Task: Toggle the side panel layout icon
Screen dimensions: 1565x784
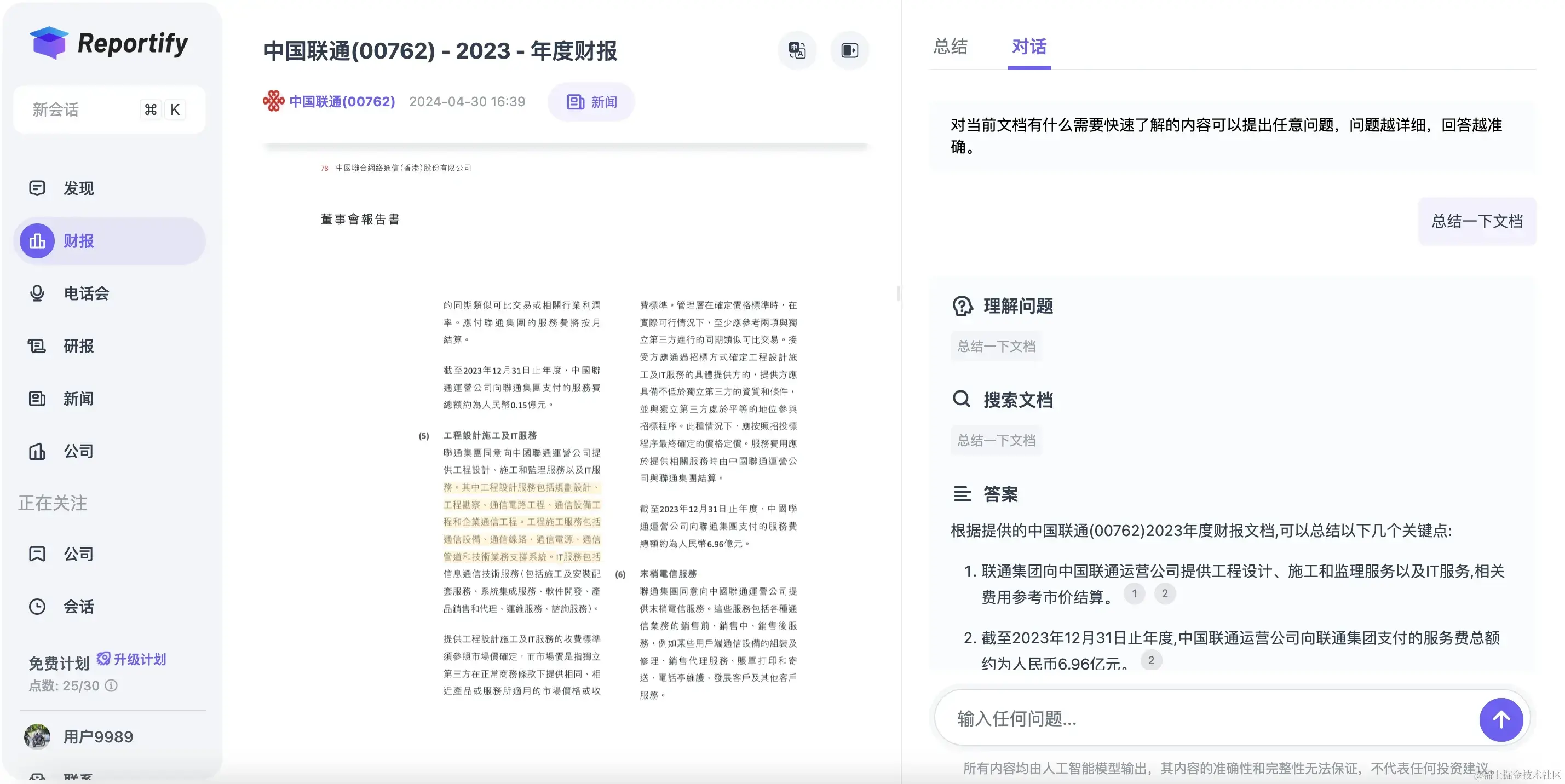Action: click(x=849, y=50)
